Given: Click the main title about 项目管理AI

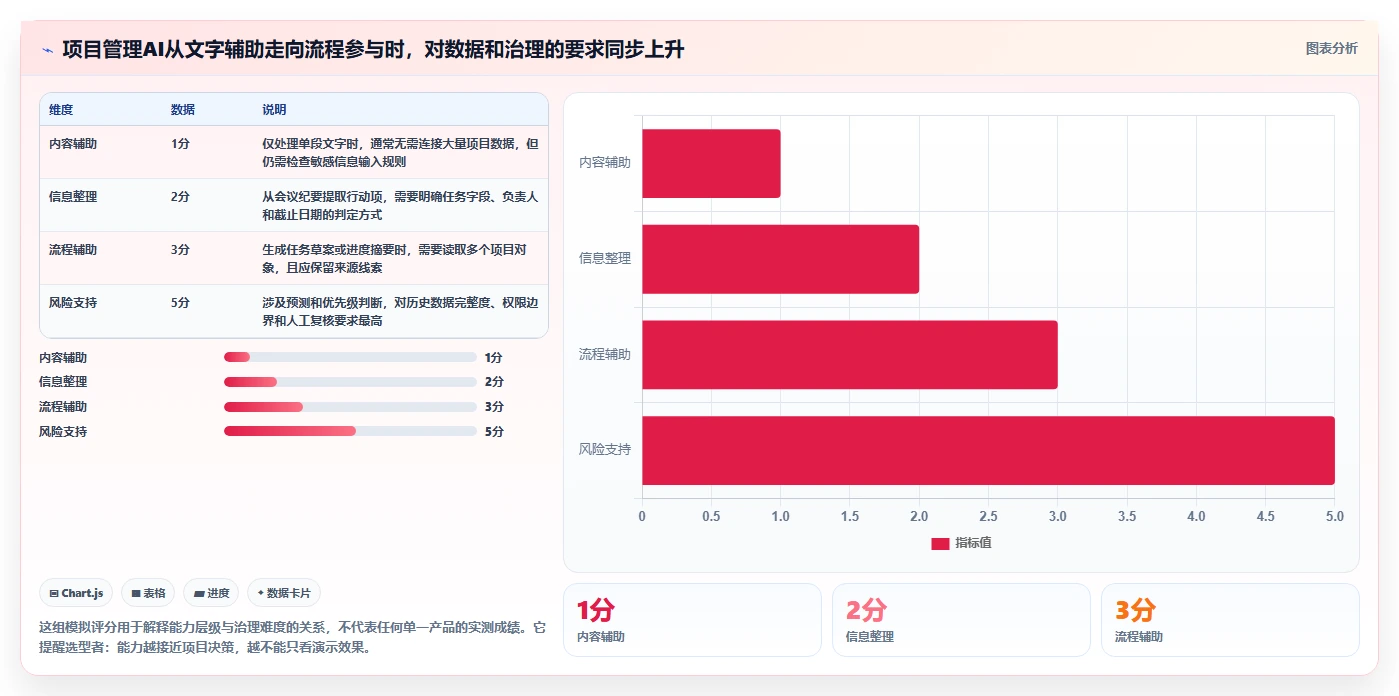Looking at the screenshot, I should (373, 49).
